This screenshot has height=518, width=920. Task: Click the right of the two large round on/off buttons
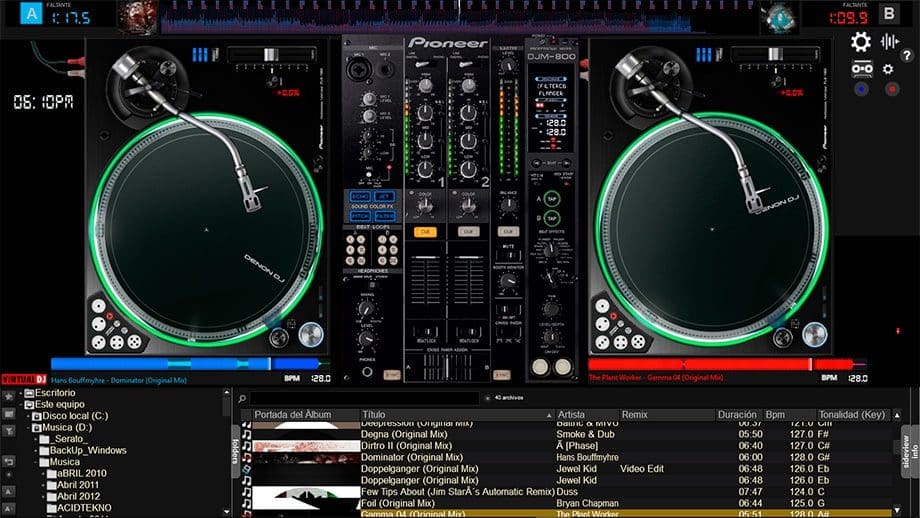click(x=563, y=367)
